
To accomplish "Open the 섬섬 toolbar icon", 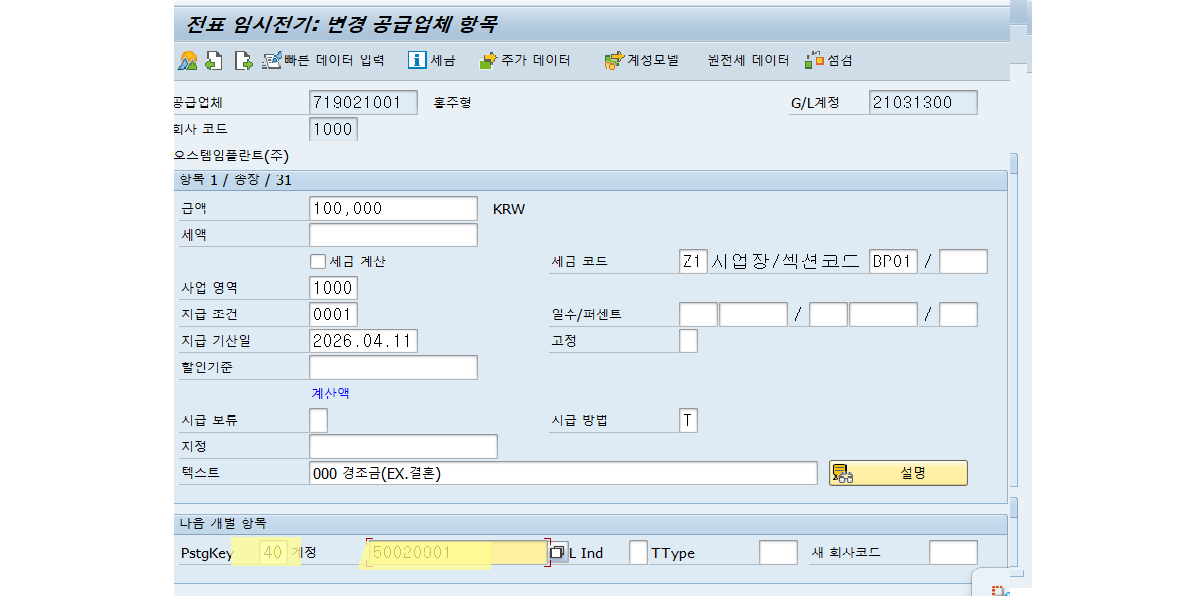I will [x=830, y=59].
